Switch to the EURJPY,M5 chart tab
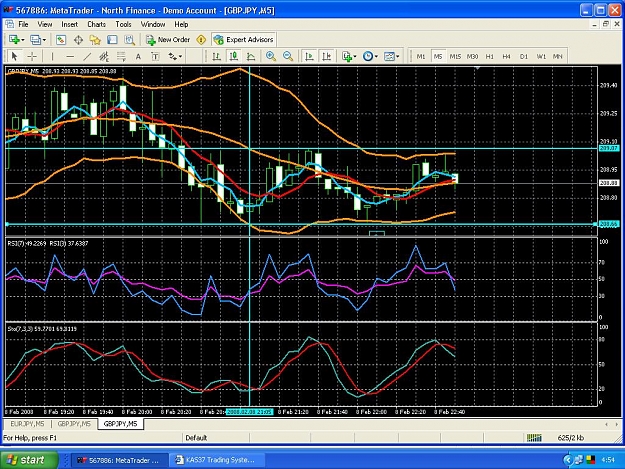 27,424
